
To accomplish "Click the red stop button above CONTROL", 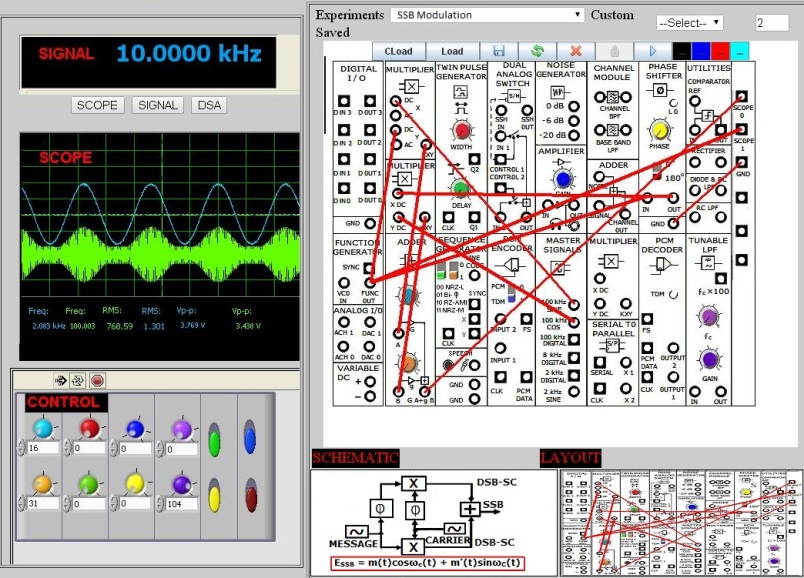I will pos(97,380).
